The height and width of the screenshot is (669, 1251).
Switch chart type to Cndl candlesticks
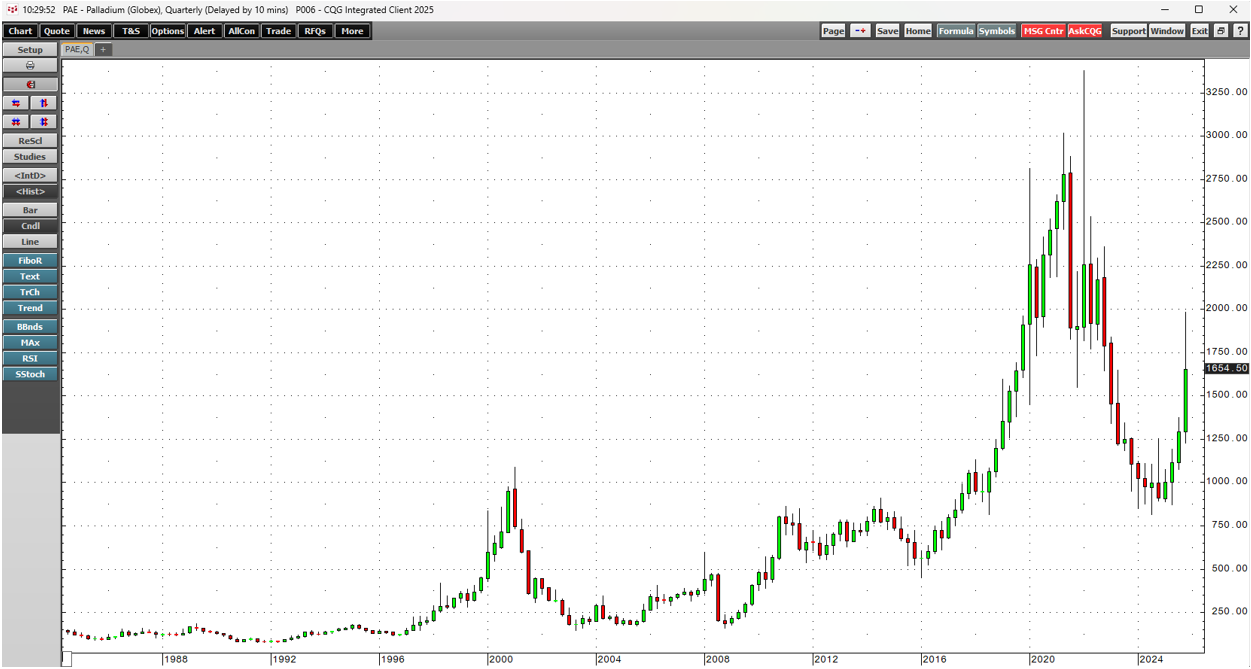click(x=30, y=226)
